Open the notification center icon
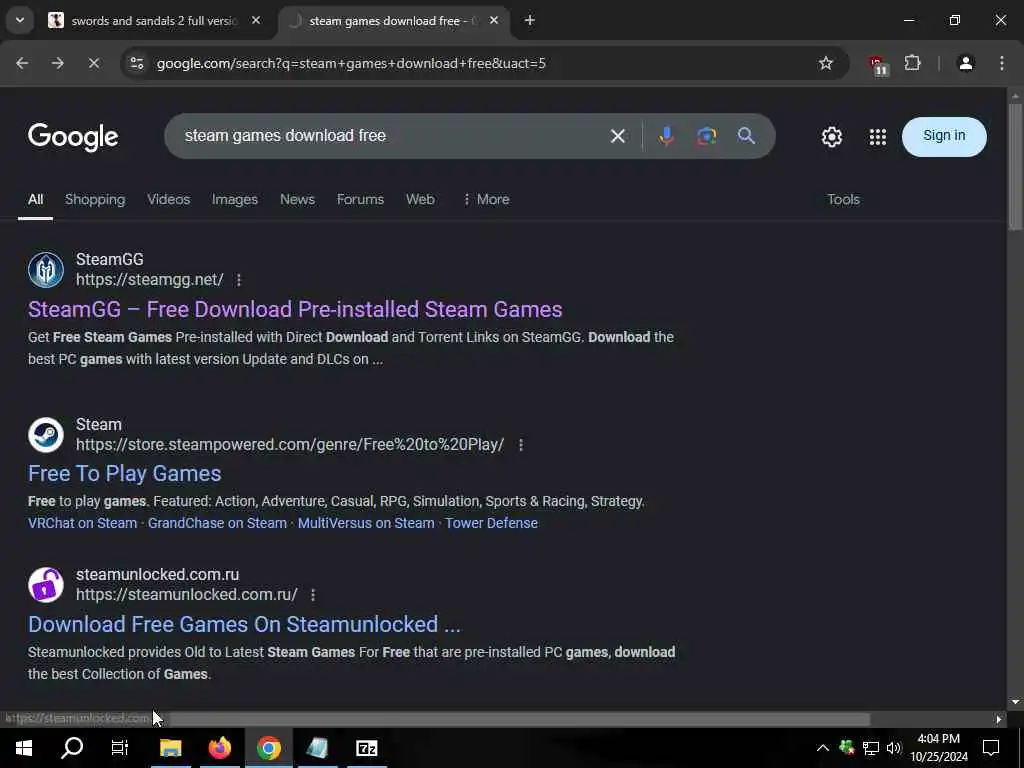 [991, 748]
